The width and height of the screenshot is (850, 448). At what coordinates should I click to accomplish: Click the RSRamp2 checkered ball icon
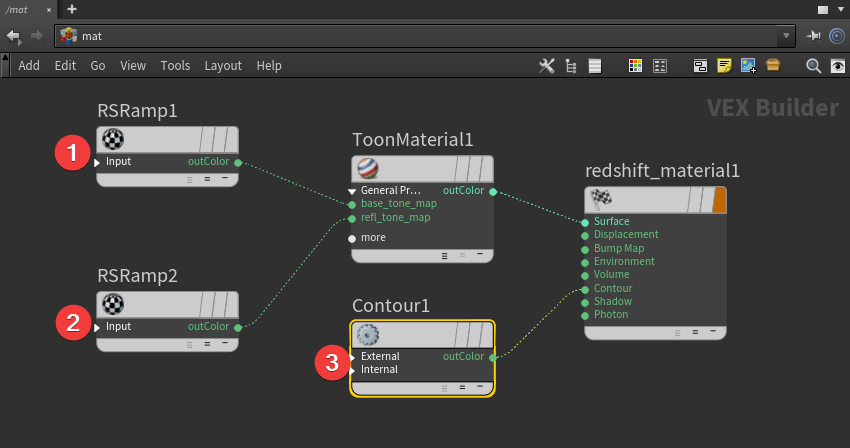pyautogui.click(x=113, y=304)
